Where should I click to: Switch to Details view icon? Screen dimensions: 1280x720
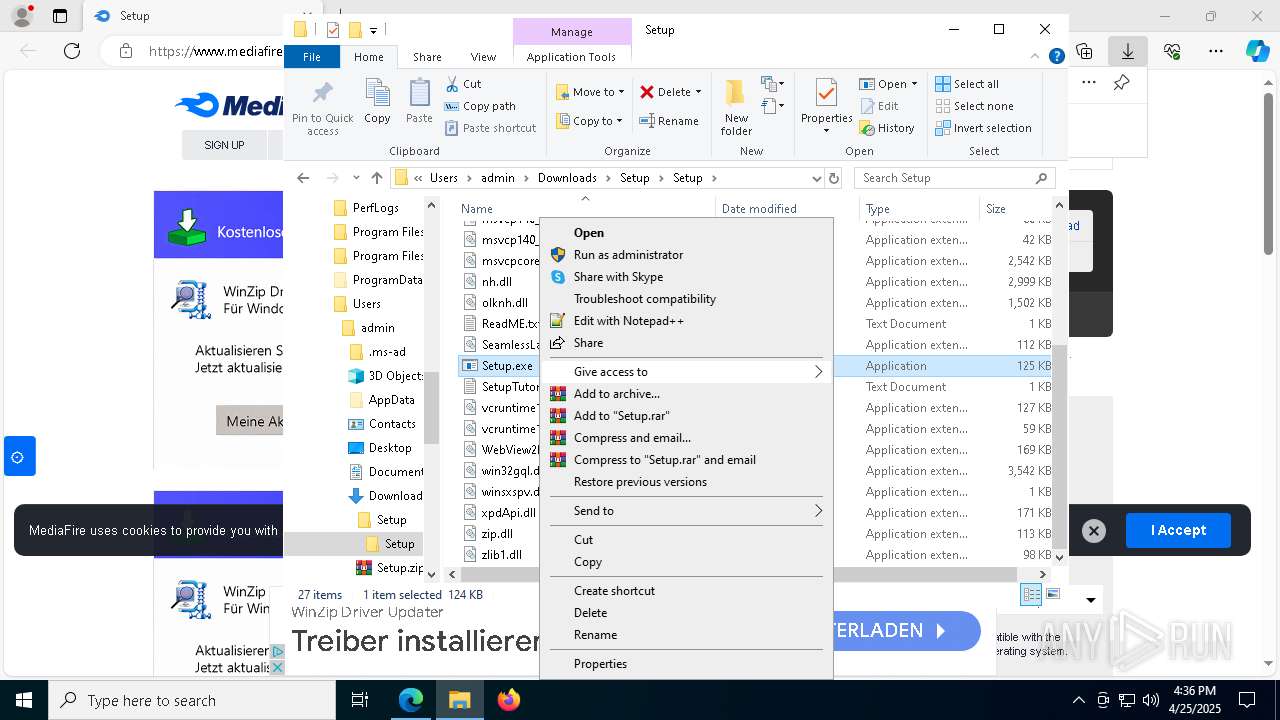point(1031,595)
